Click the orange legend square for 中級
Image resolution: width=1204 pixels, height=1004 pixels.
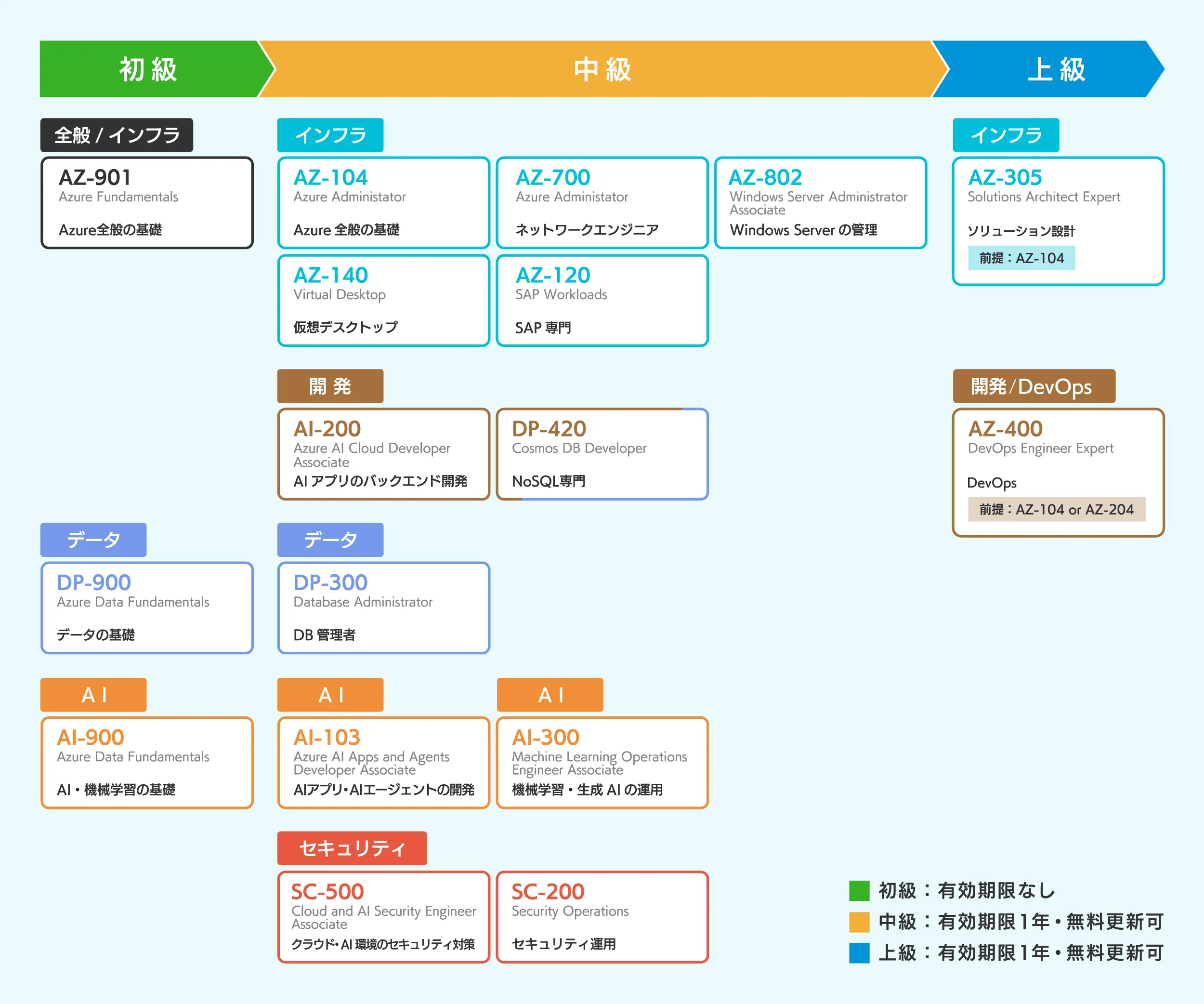[x=860, y=922]
